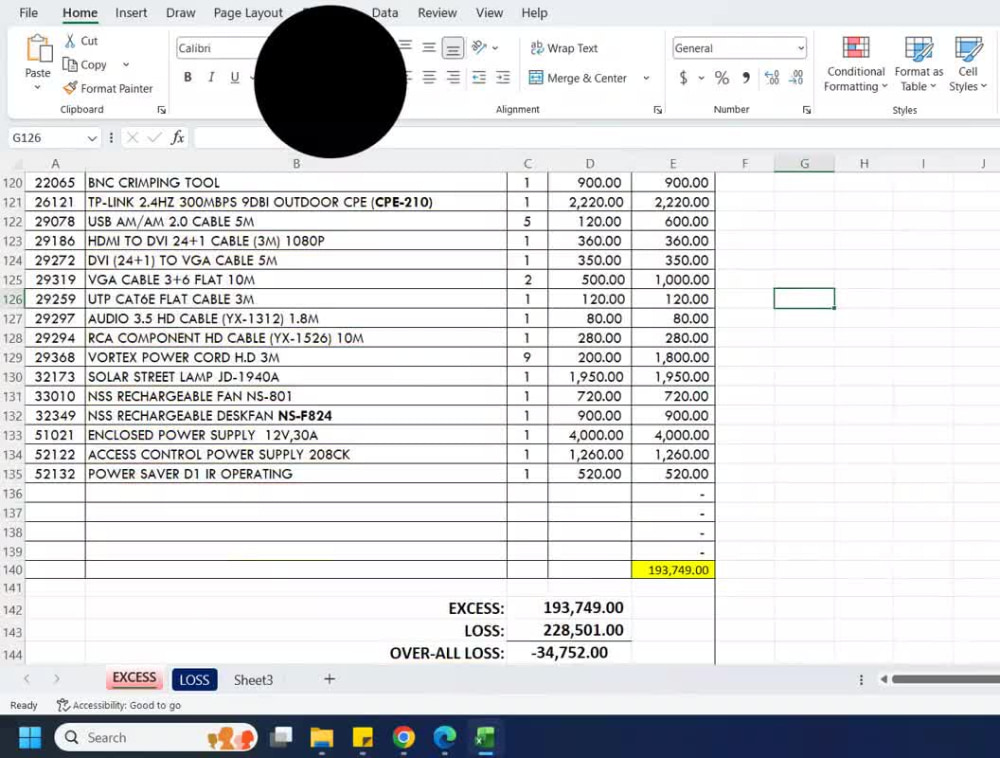Screen dimensions: 1000x758
Task: Click Increase Decimal icon
Action: pos(772,78)
